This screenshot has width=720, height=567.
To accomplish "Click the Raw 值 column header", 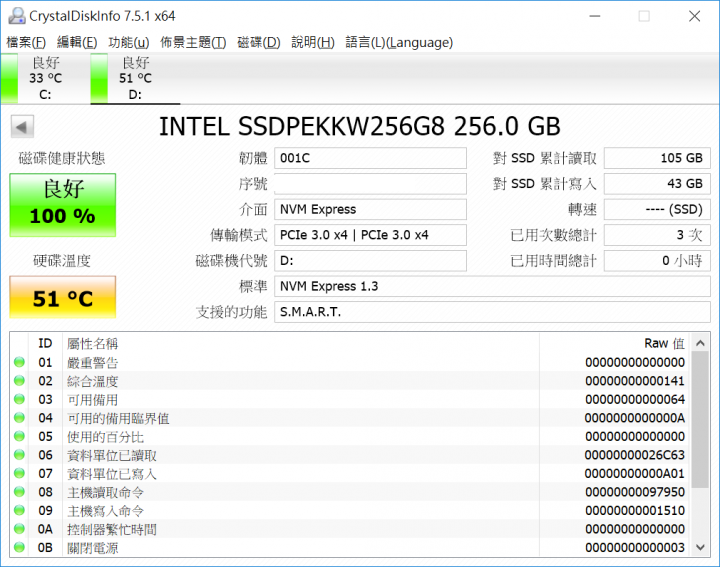I will (664, 343).
